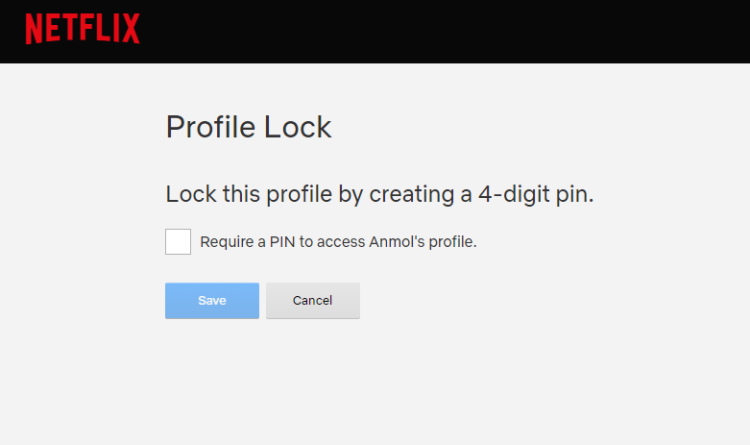Enable PIN requirement for Anmol's profile
Image resolution: width=750 pixels, height=445 pixels.
click(x=178, y=242)
